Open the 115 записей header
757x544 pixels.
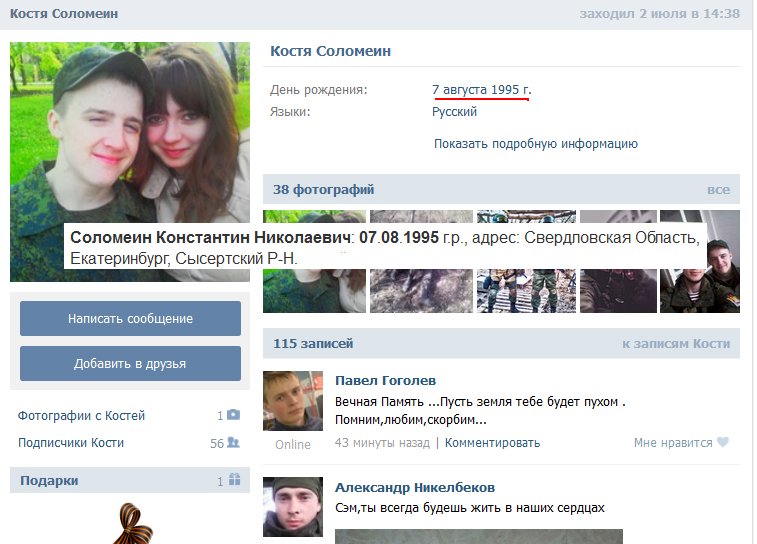tap(501, 343)
